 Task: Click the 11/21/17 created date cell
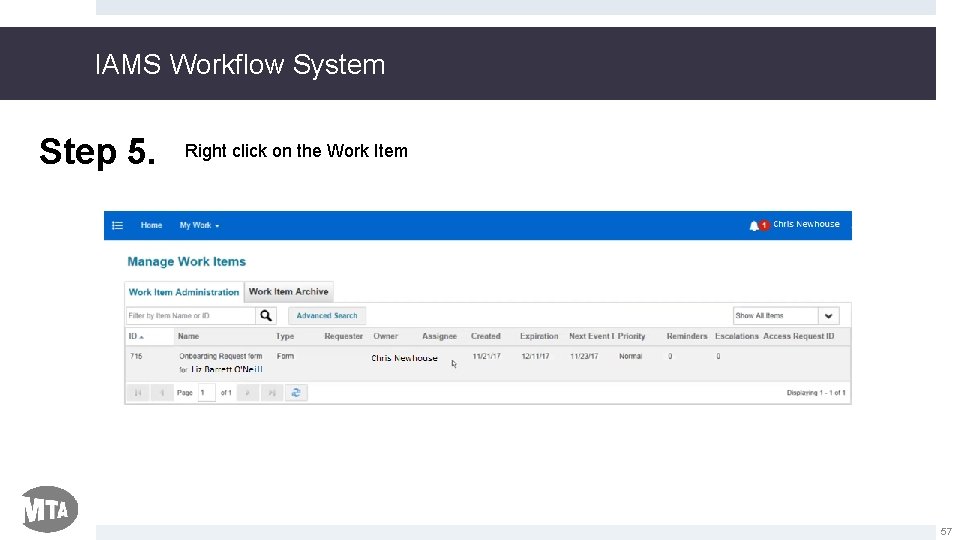click(x=487, y=356)
